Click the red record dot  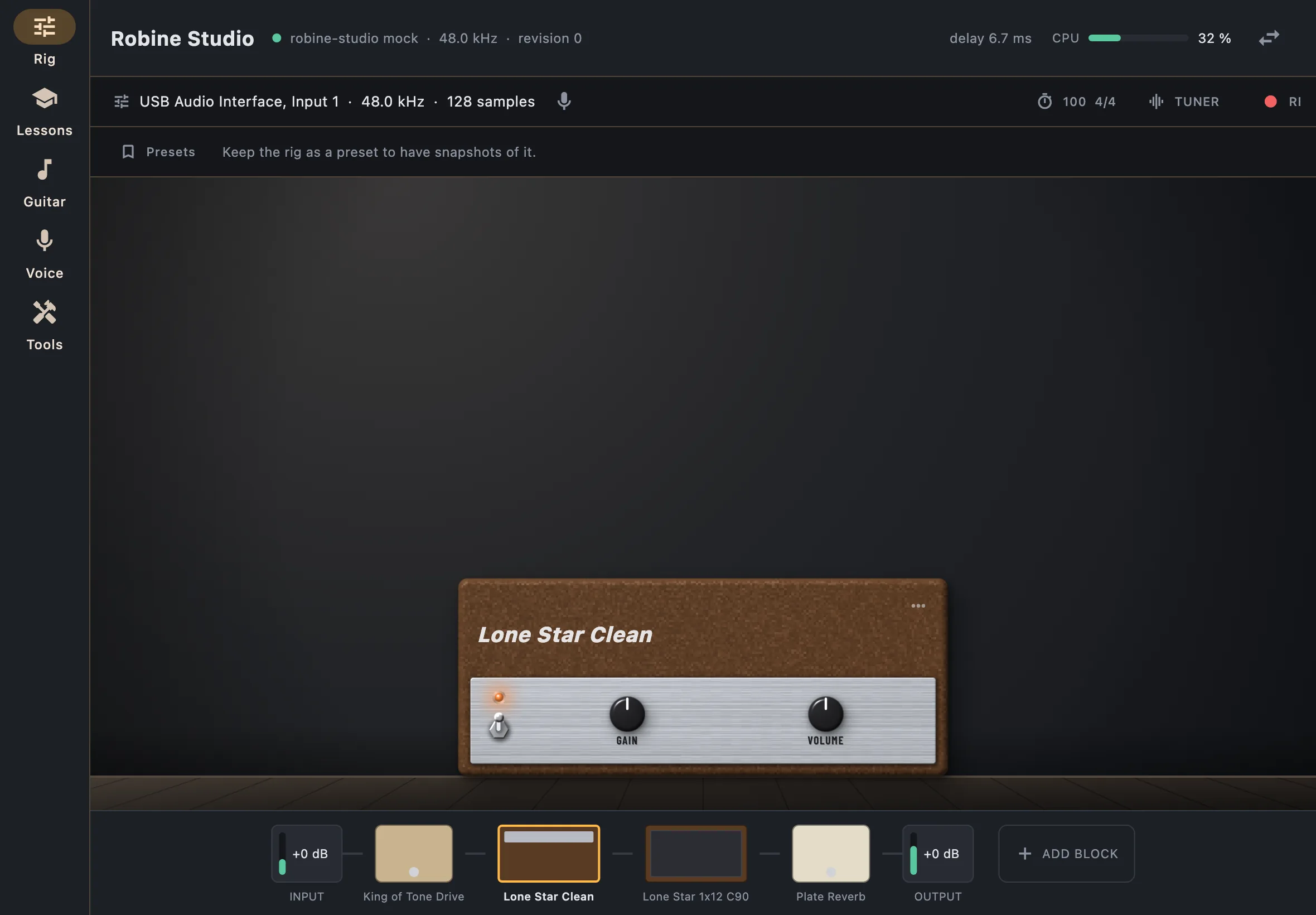tap(1270, 102)
